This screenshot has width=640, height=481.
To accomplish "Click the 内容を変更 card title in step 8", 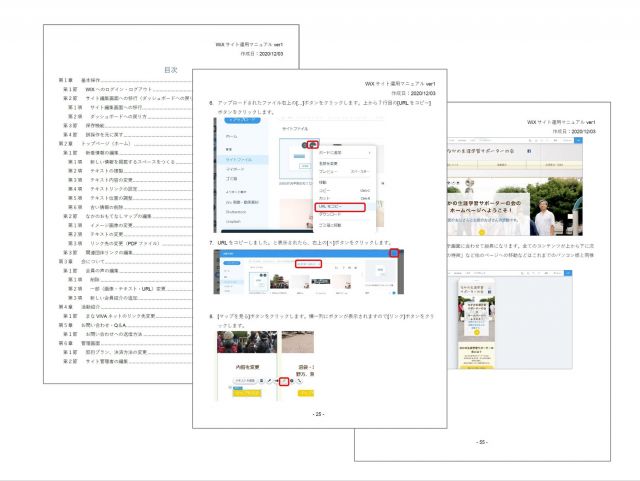I will pos(247,367).
